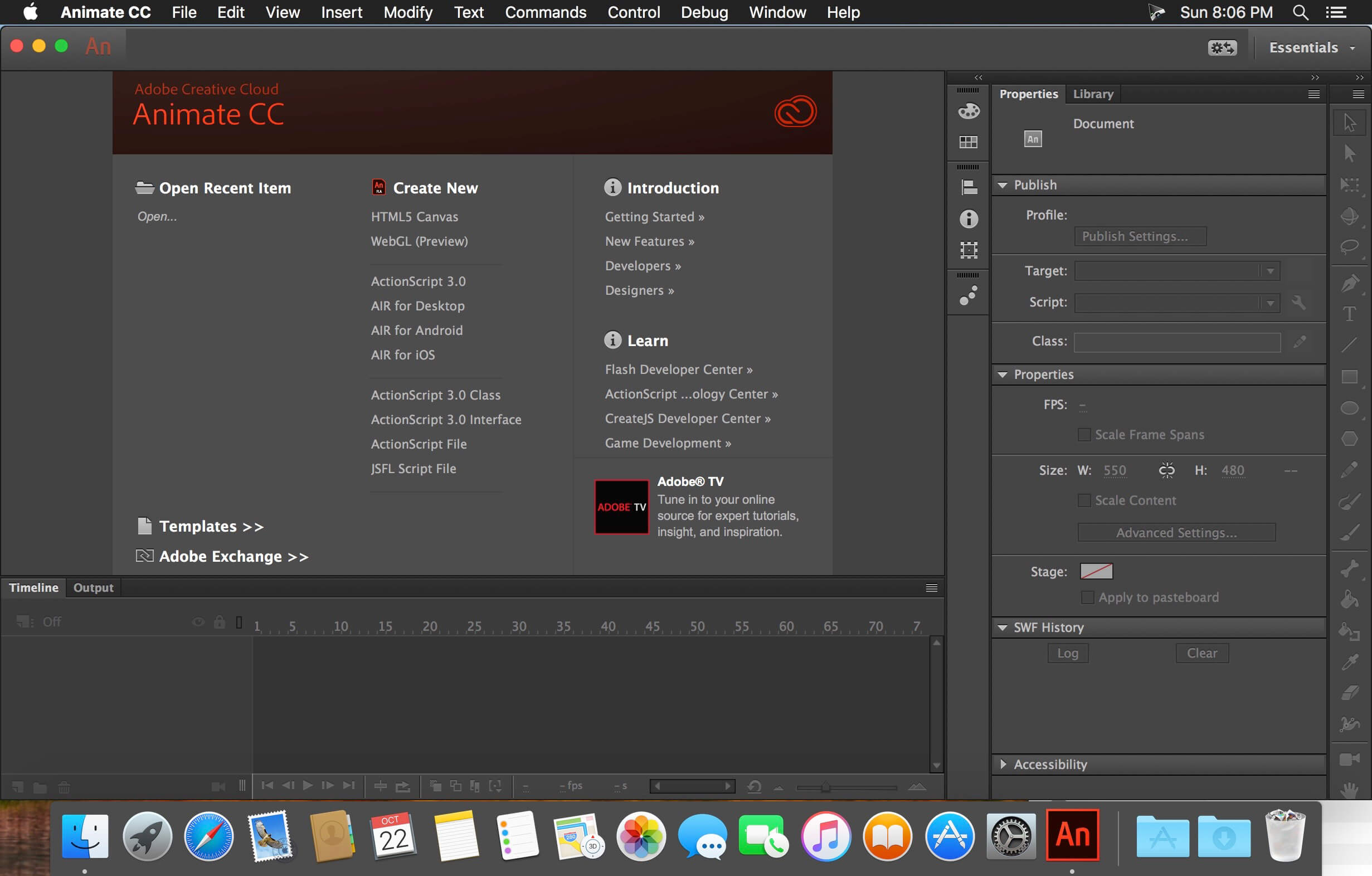Click the timeline zoom slider
The height and width of the screenshot is (876, 1372).
846,788
